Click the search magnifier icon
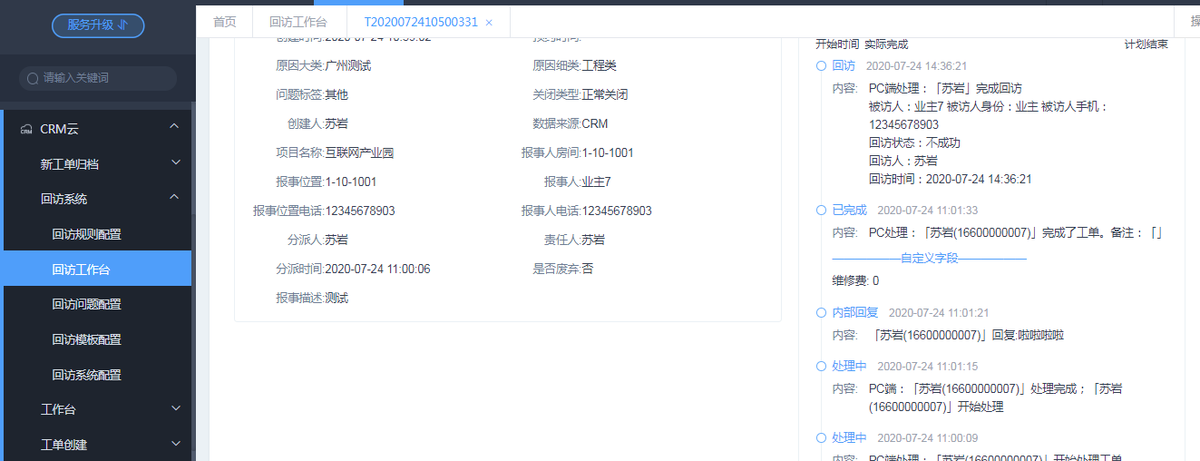Image resolution: width=1200 pixels, height=461 pixels. [x=33, y=78]
